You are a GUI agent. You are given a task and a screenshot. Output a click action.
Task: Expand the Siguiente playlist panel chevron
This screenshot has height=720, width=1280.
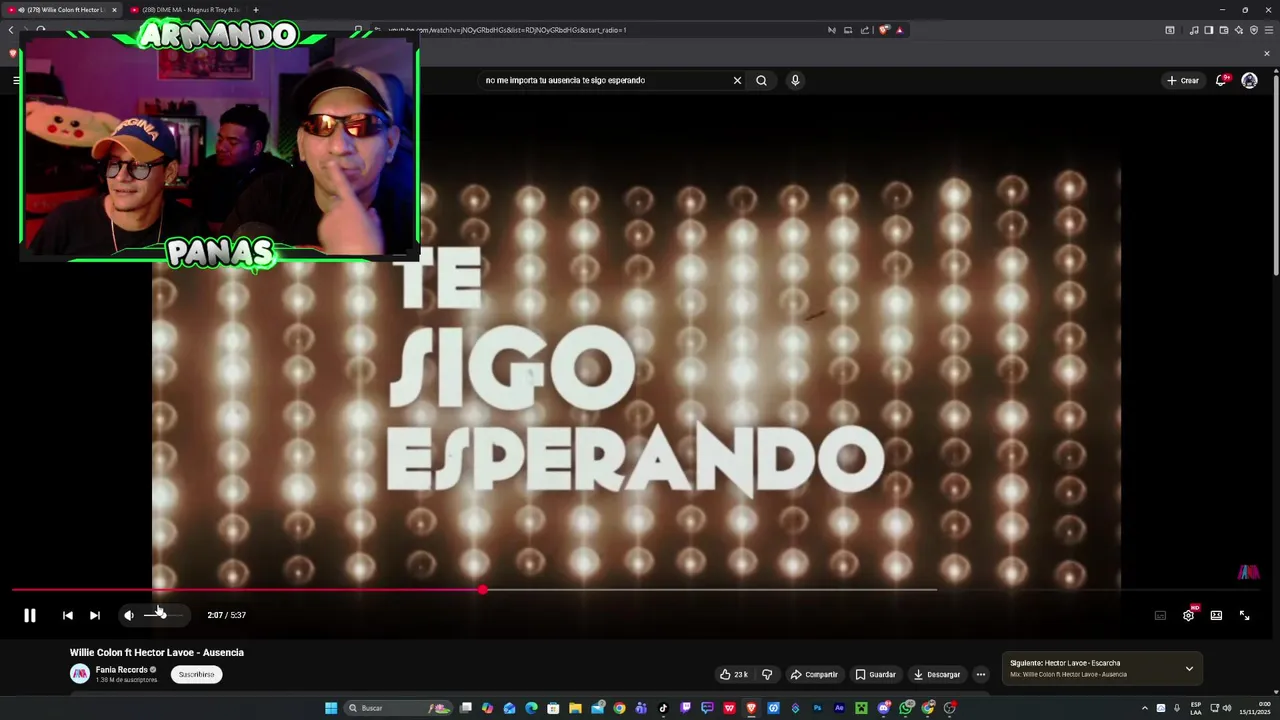click(1189, 668)
